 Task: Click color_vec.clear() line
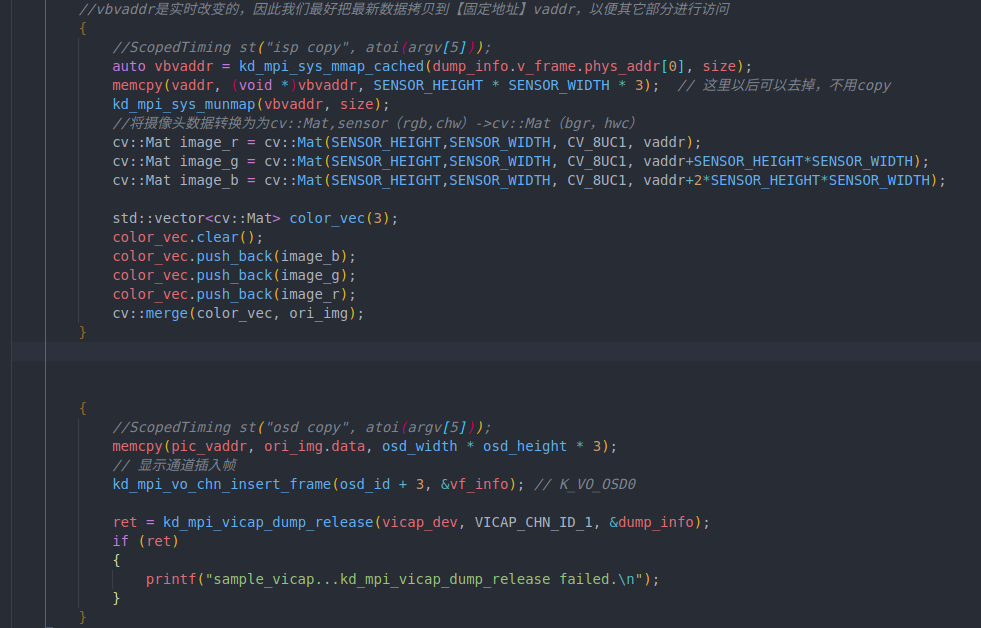188,238
